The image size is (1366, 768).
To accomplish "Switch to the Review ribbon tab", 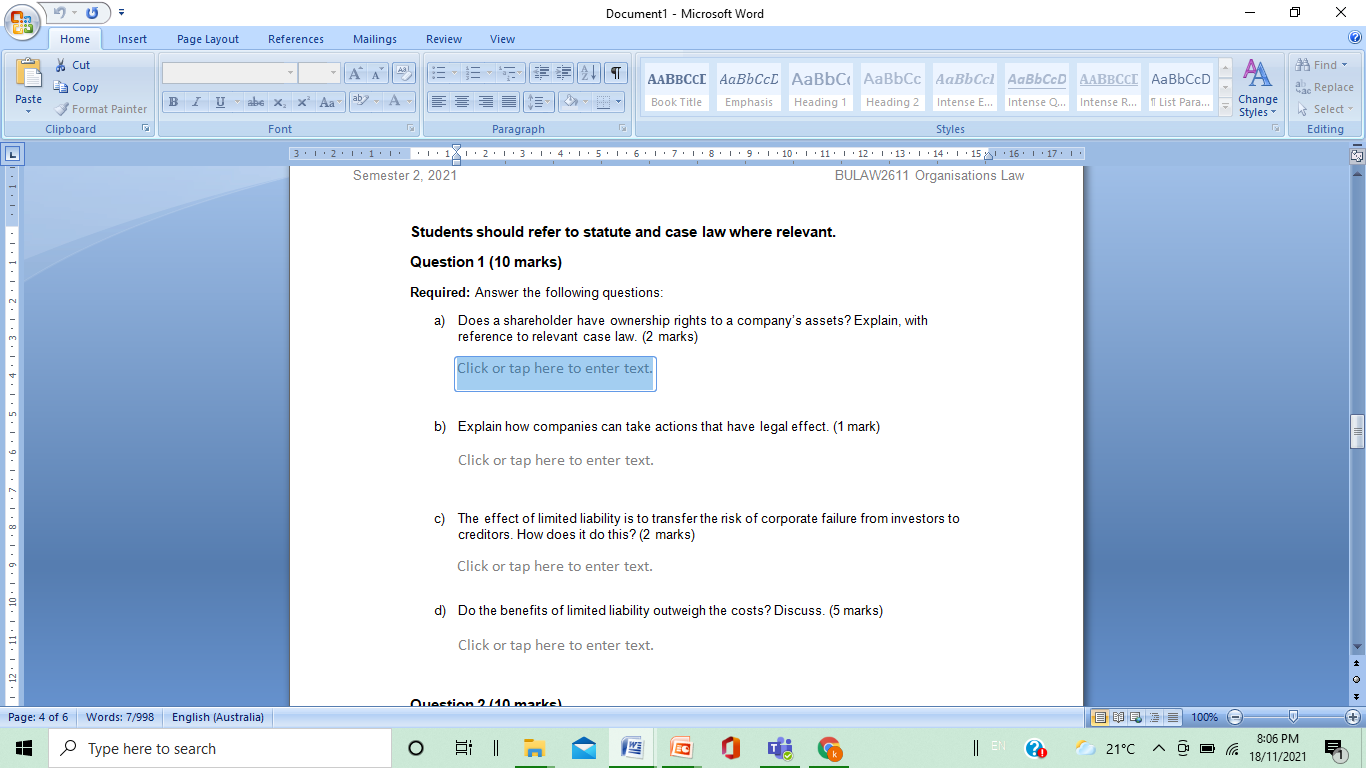I will click(x=443, y=39).
